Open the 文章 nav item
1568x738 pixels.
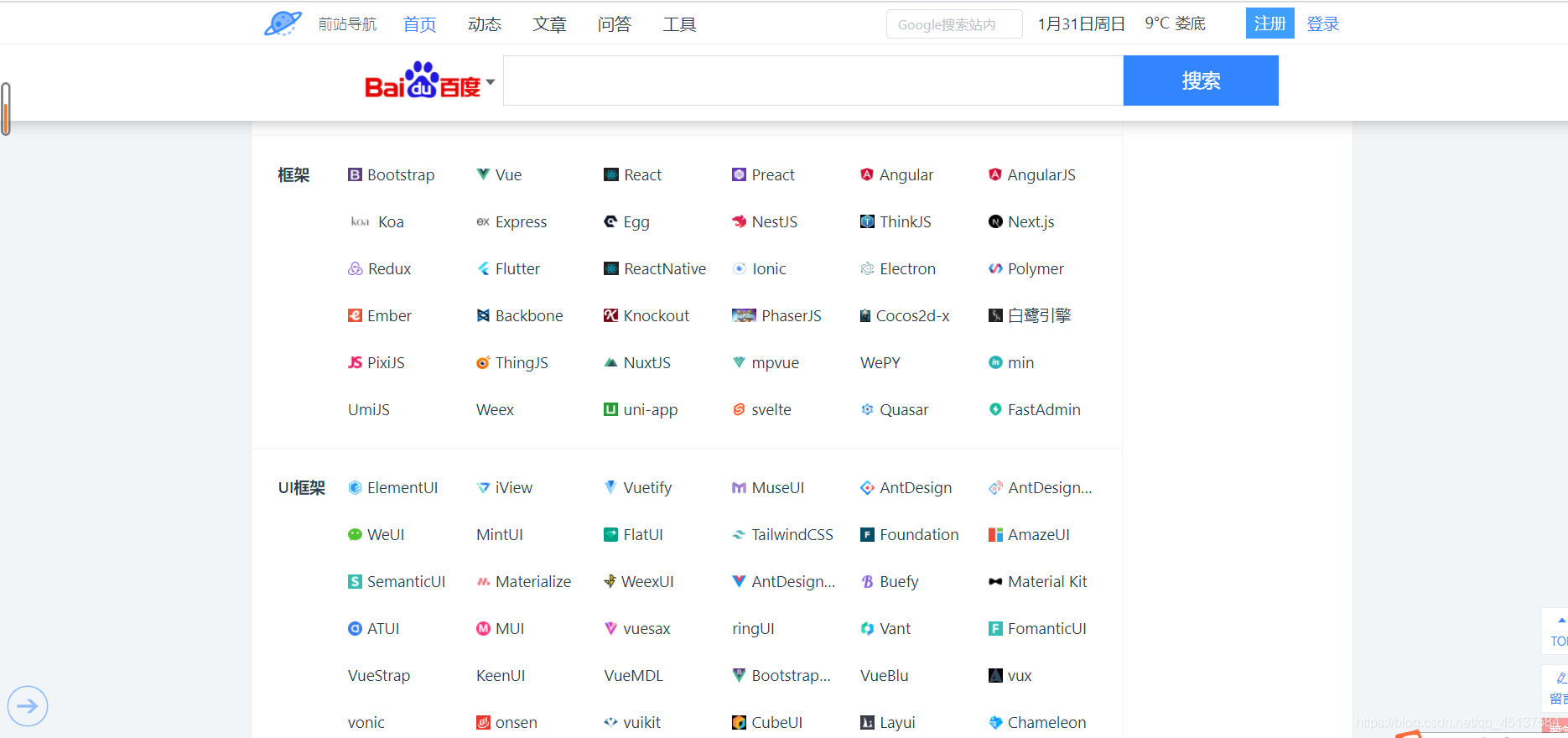pos(549,24)
